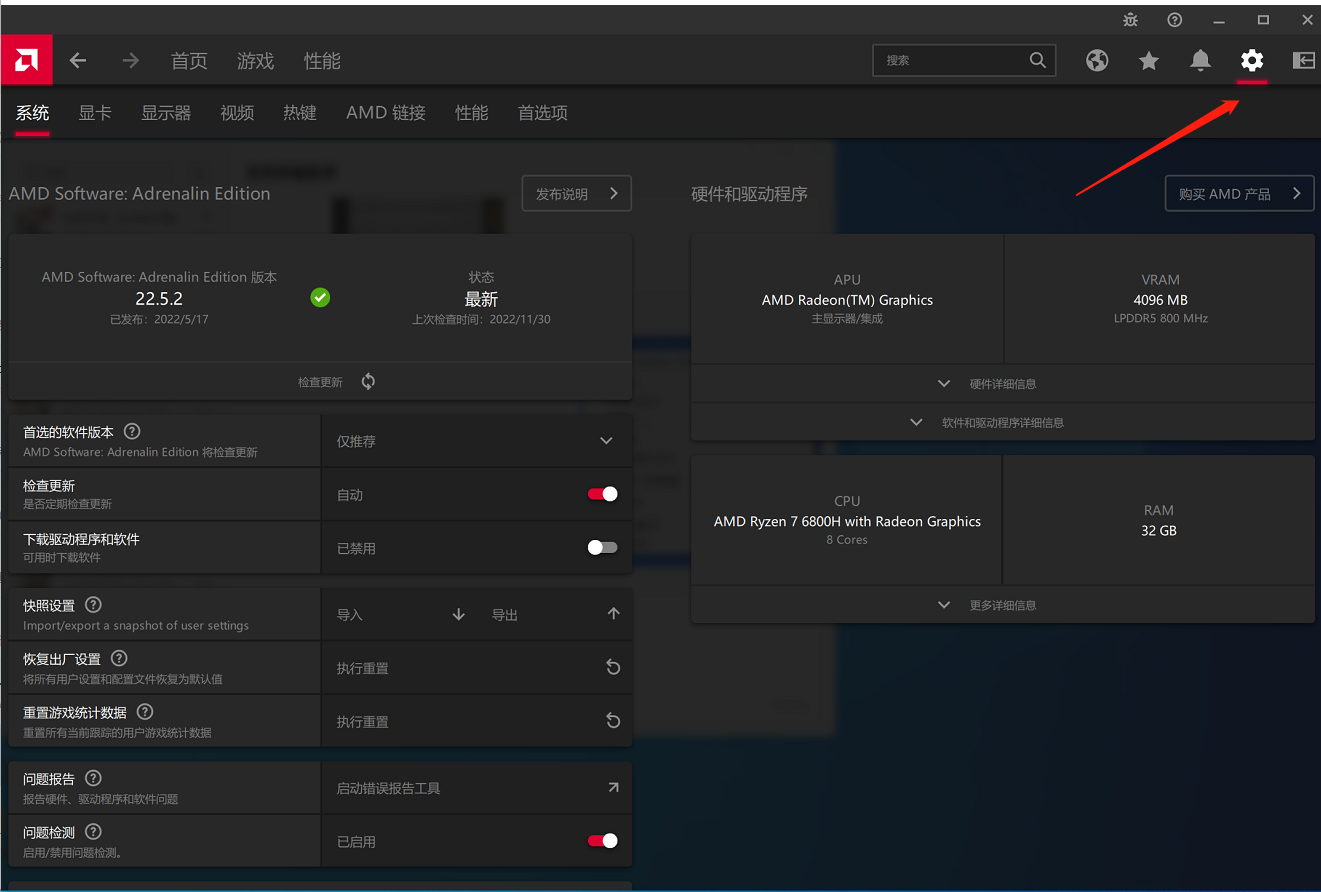Click 执行重置 for 恢复出厂设置
This screenshot has height=892, width=1321.
(362, 668)
